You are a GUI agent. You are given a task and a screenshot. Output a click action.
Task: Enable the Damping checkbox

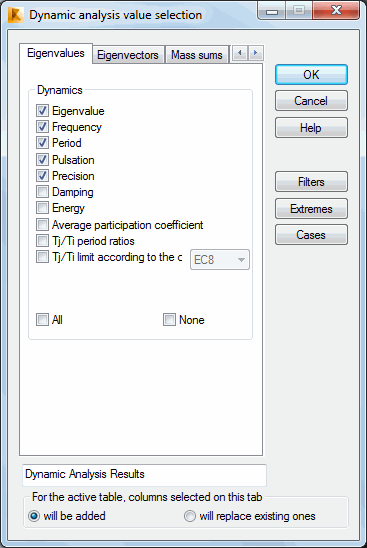pos(42,192)
